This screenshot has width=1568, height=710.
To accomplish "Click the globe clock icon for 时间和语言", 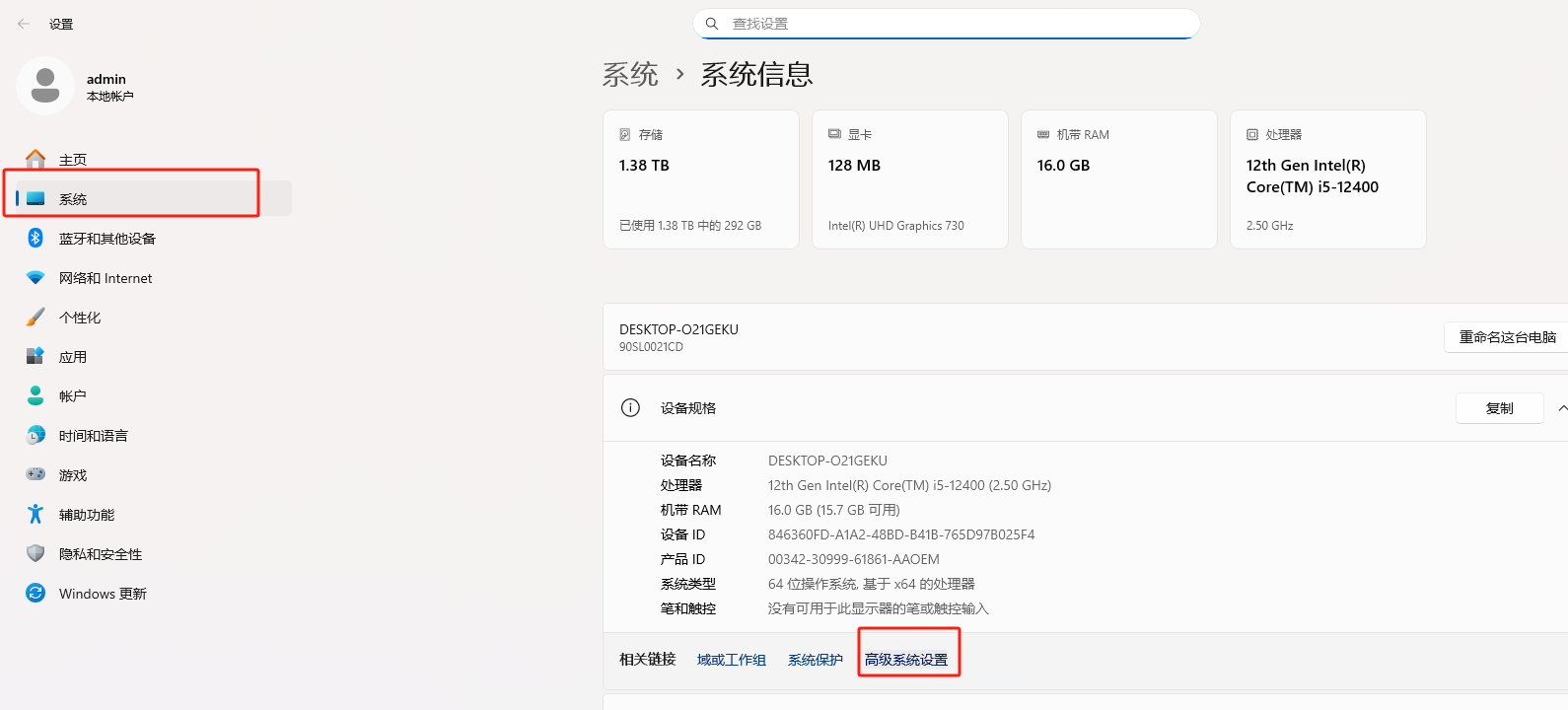I will [x=36, y=435].
